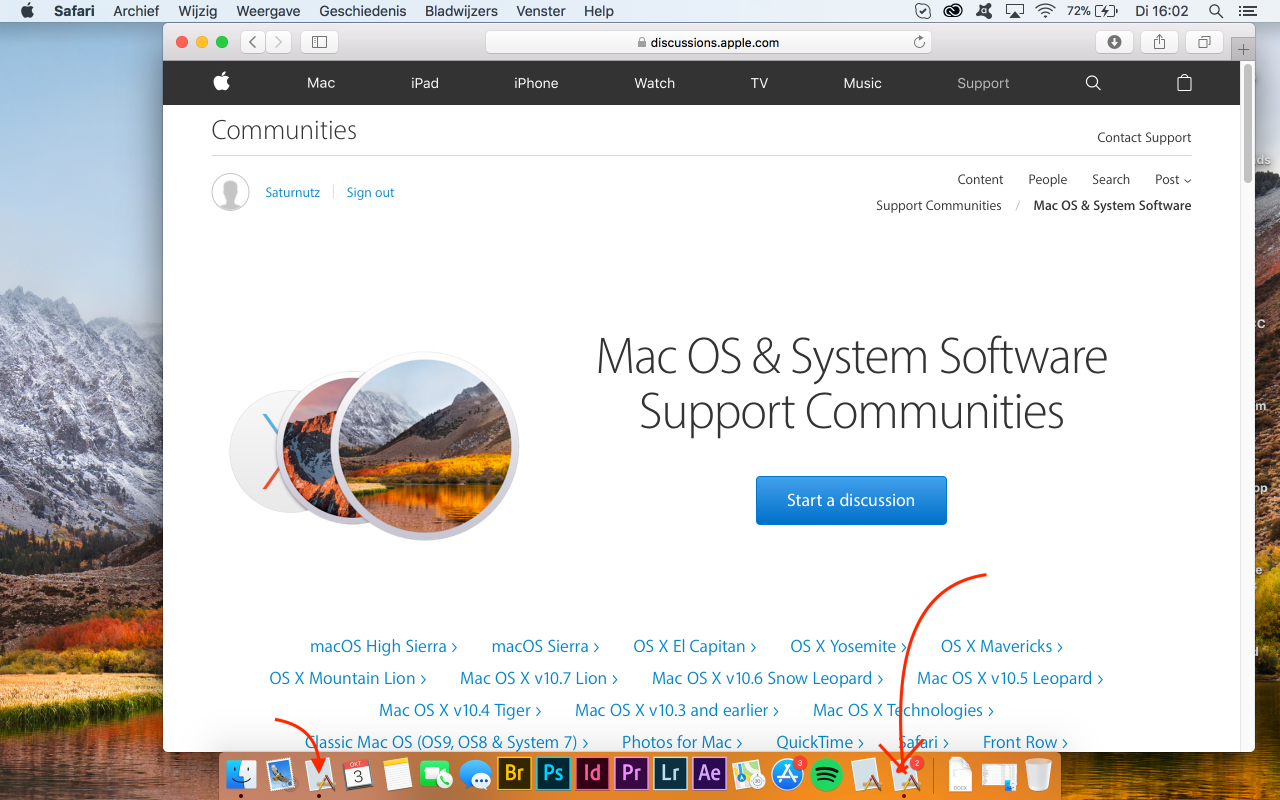
Task: Click the Content link in Communities header
Action: coord(980,179)
